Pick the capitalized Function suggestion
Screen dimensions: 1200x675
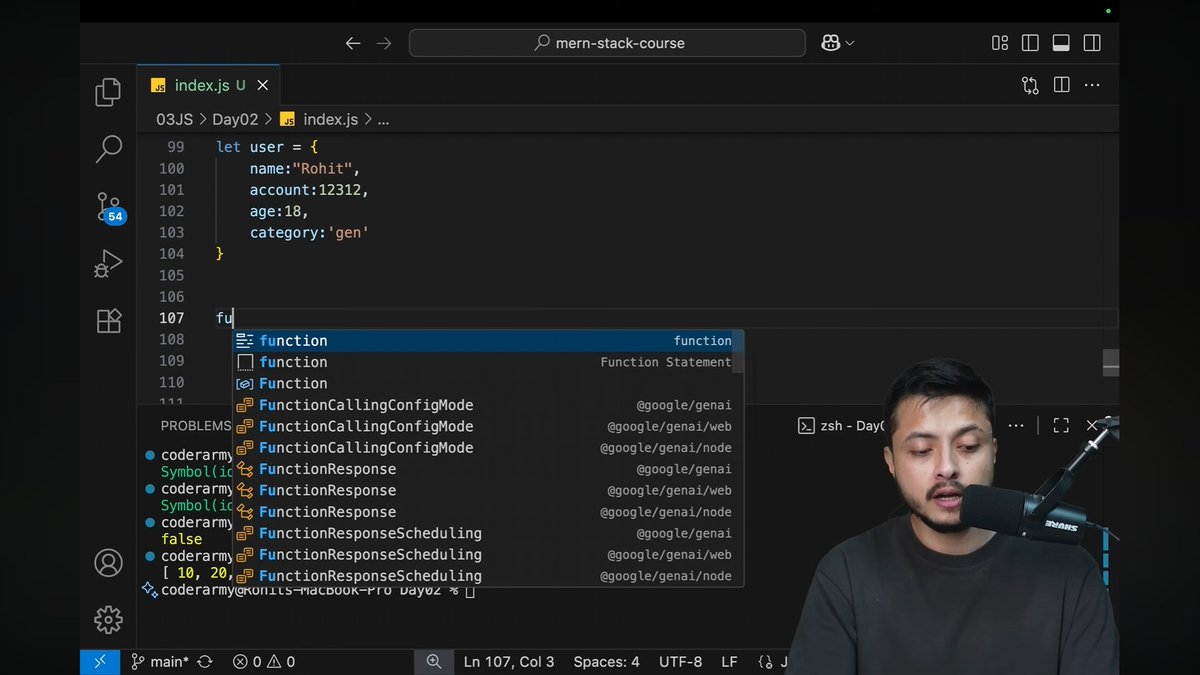pyautogui.click(x=488, y=384)
